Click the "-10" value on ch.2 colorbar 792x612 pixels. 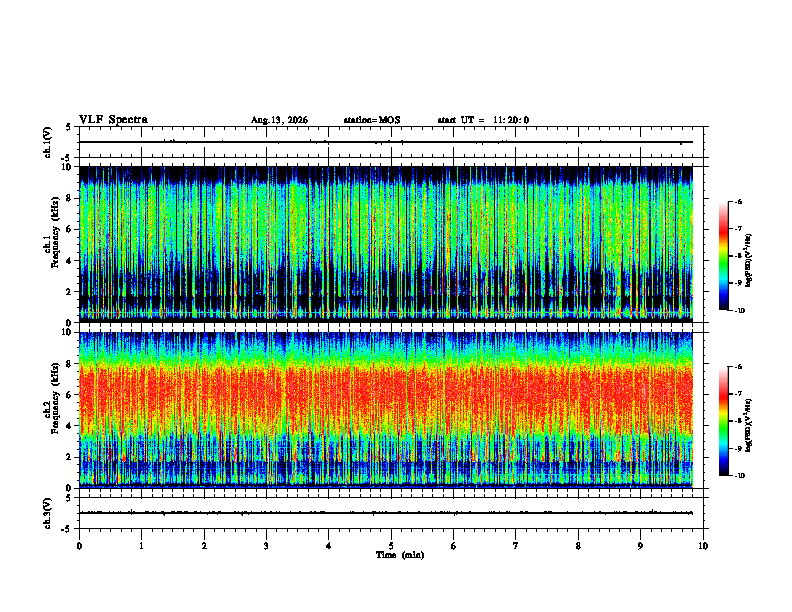pyautogui.click(x=740, y=476)
